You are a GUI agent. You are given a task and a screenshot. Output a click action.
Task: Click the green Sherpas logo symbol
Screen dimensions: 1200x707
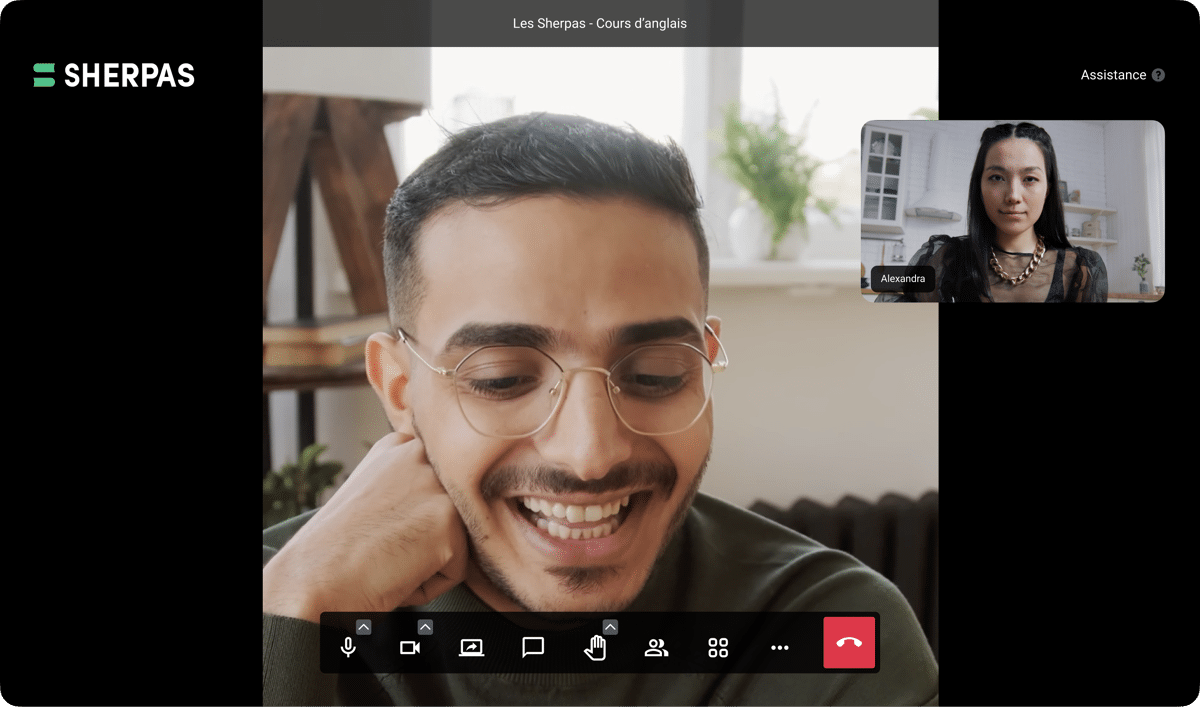tap(44, 75)
